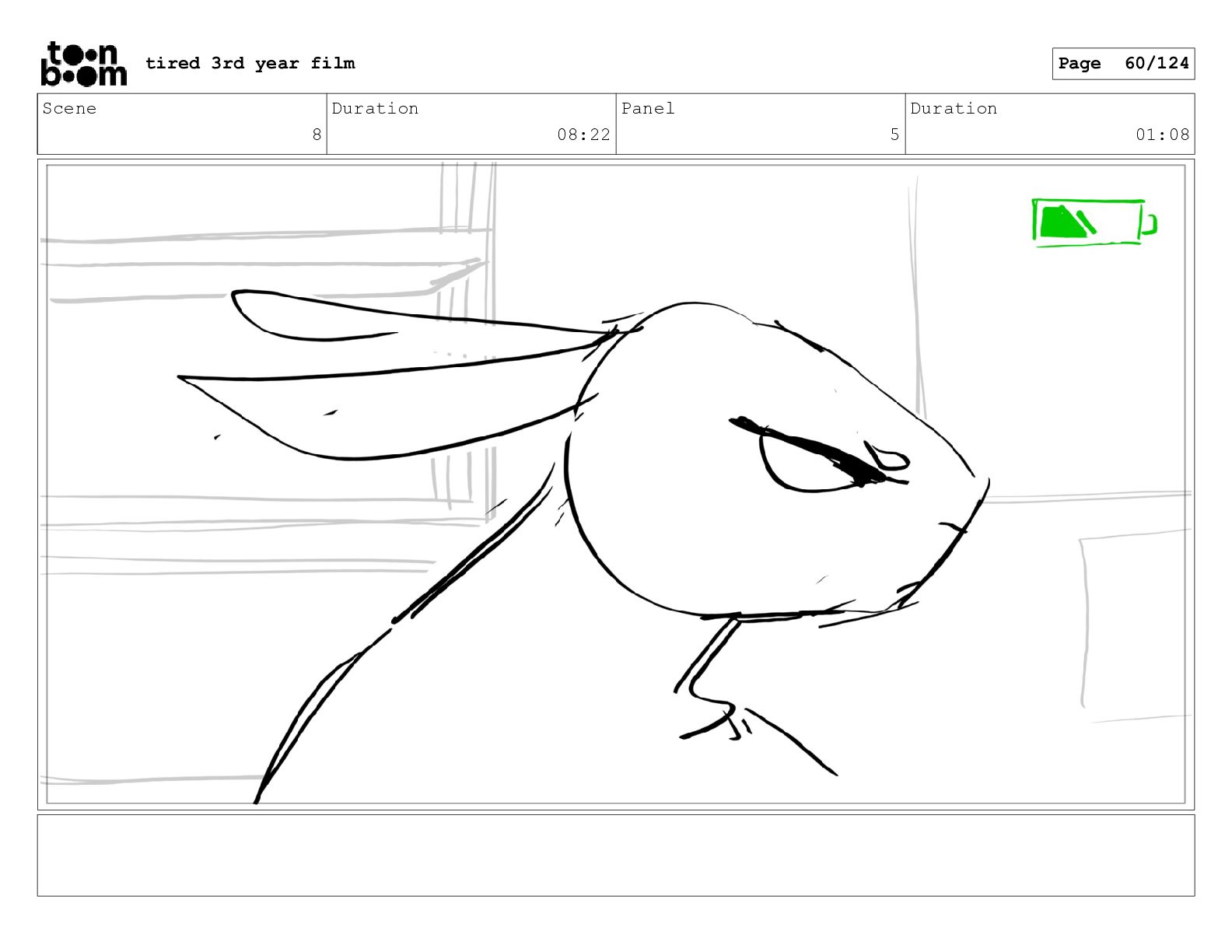Select scene number value 8
Screen dimensions: 1232x952
[x=317, y=135]
